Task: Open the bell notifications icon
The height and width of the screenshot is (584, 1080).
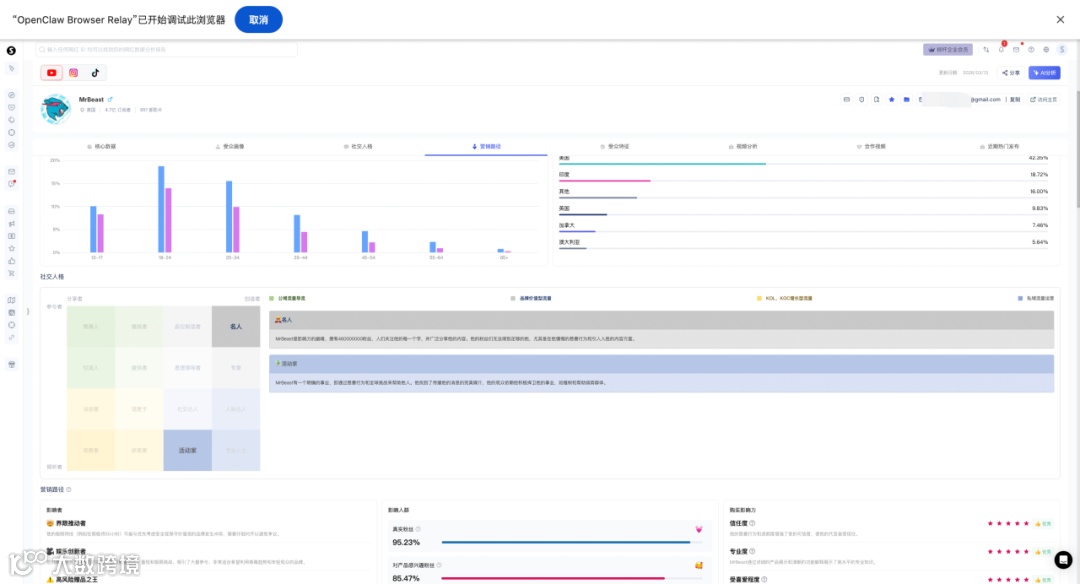Action: tap(1001, 49)
